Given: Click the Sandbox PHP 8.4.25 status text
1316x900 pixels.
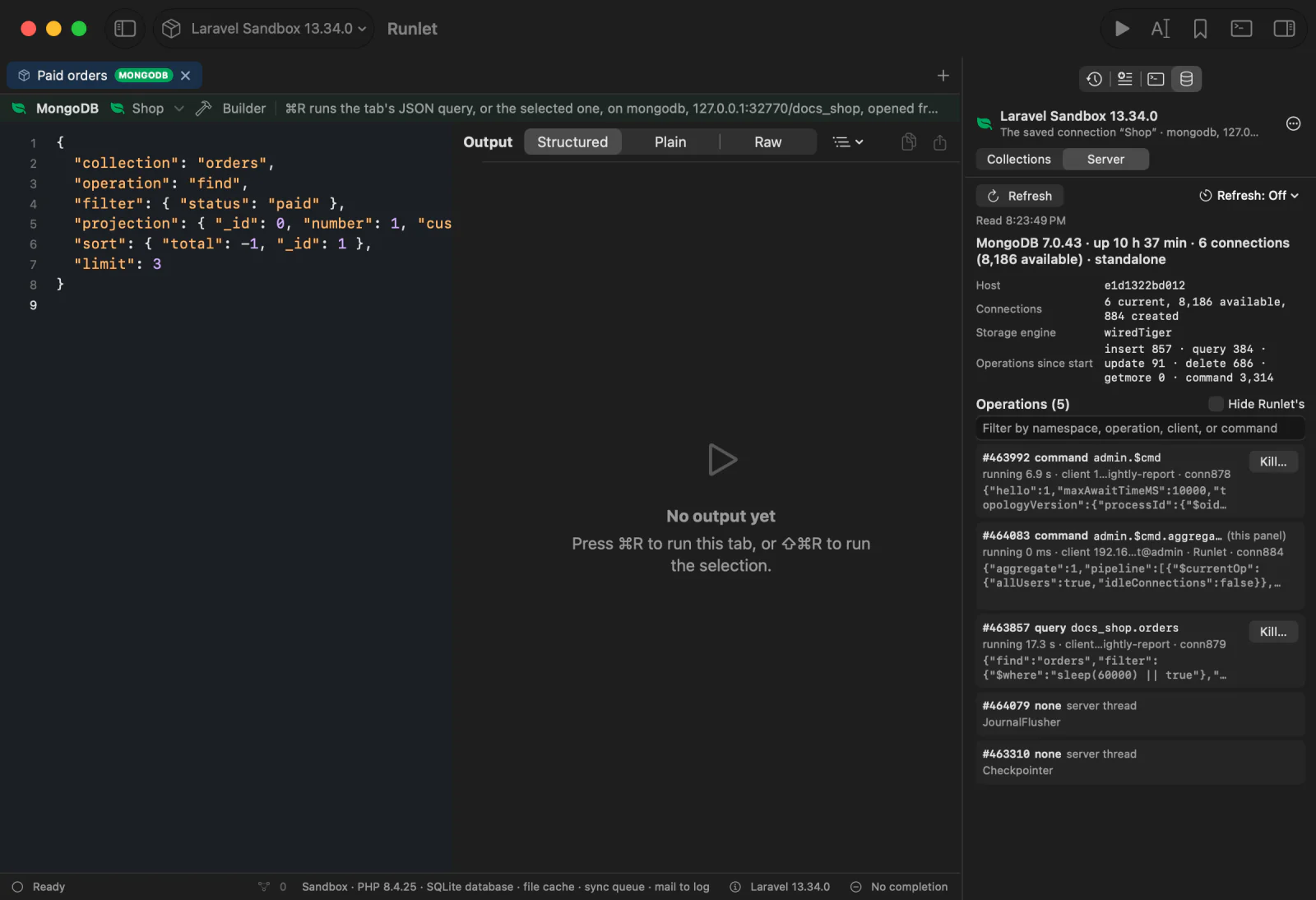Looking at the screenshot, I should [505, 887].
